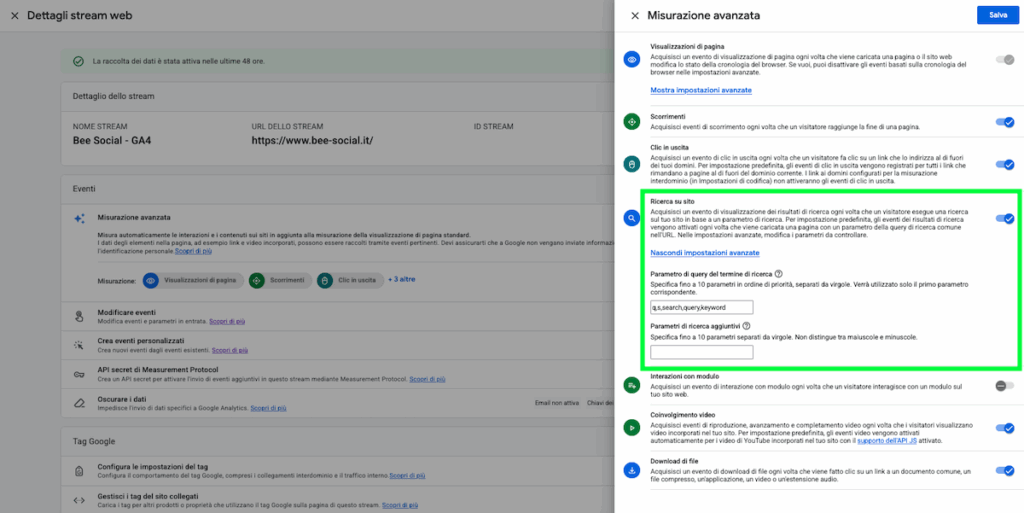Click help icon next to Parametri di ricerca aggiuntivi
1024x513 pixels.
[746, 326]
